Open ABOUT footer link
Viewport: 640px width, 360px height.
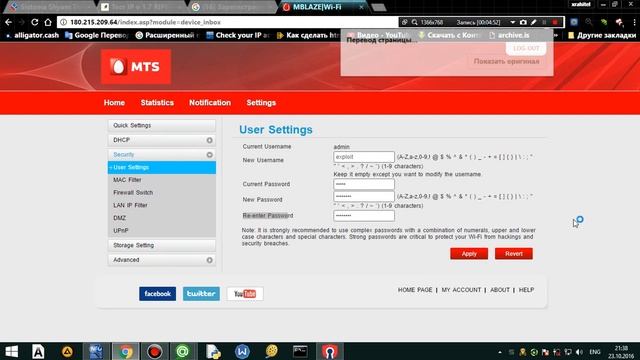click(x=500, y=290)
